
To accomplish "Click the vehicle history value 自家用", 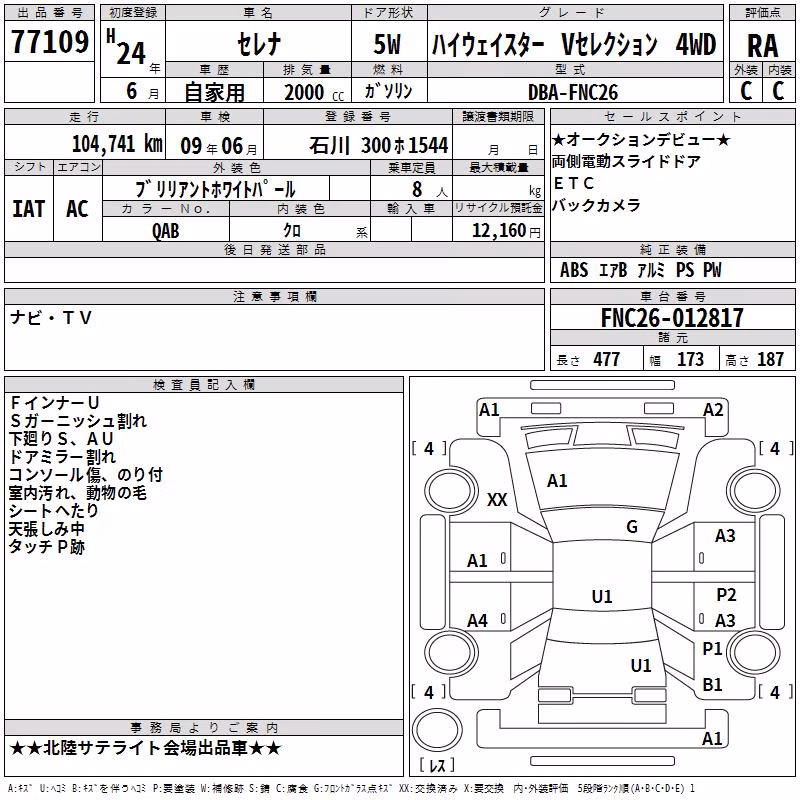I will (214, 92).
